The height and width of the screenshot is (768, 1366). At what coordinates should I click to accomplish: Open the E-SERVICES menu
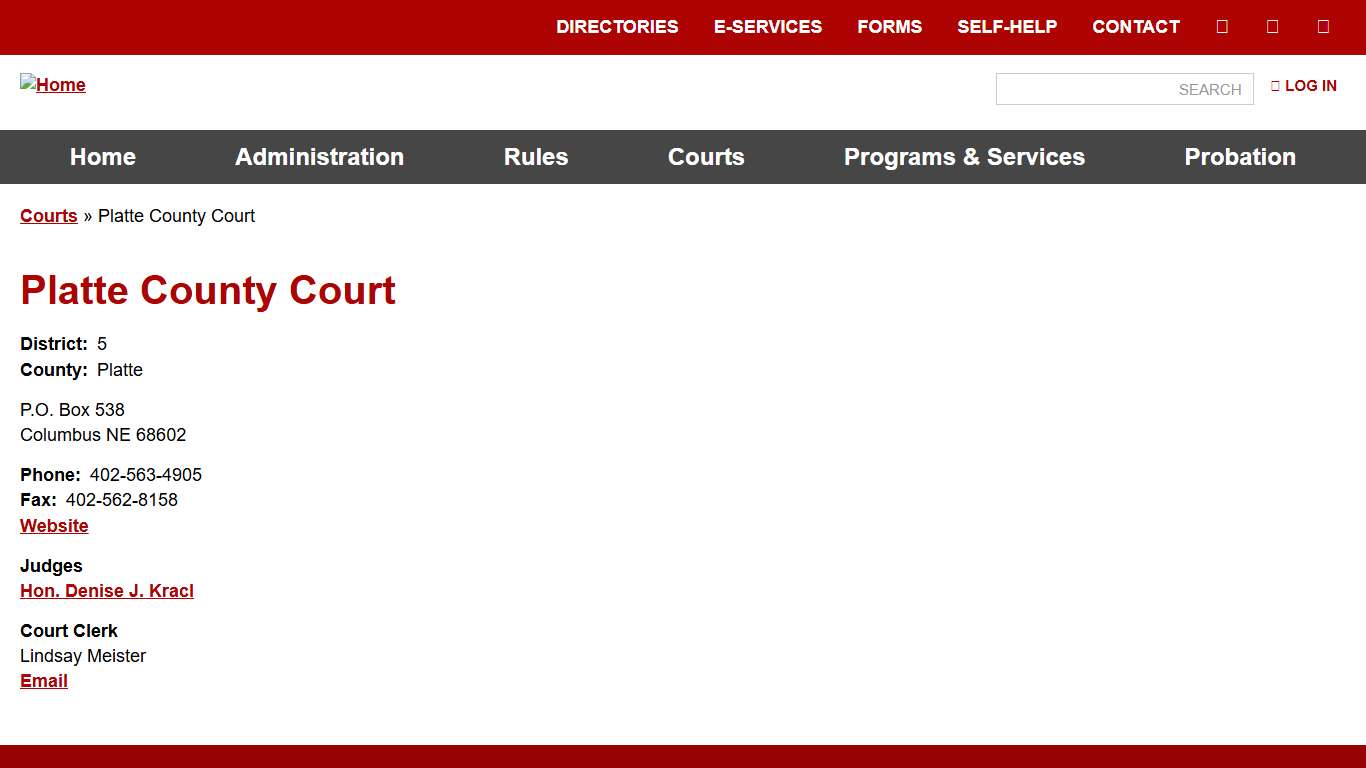pyautogui.click(x=768, y=27)
